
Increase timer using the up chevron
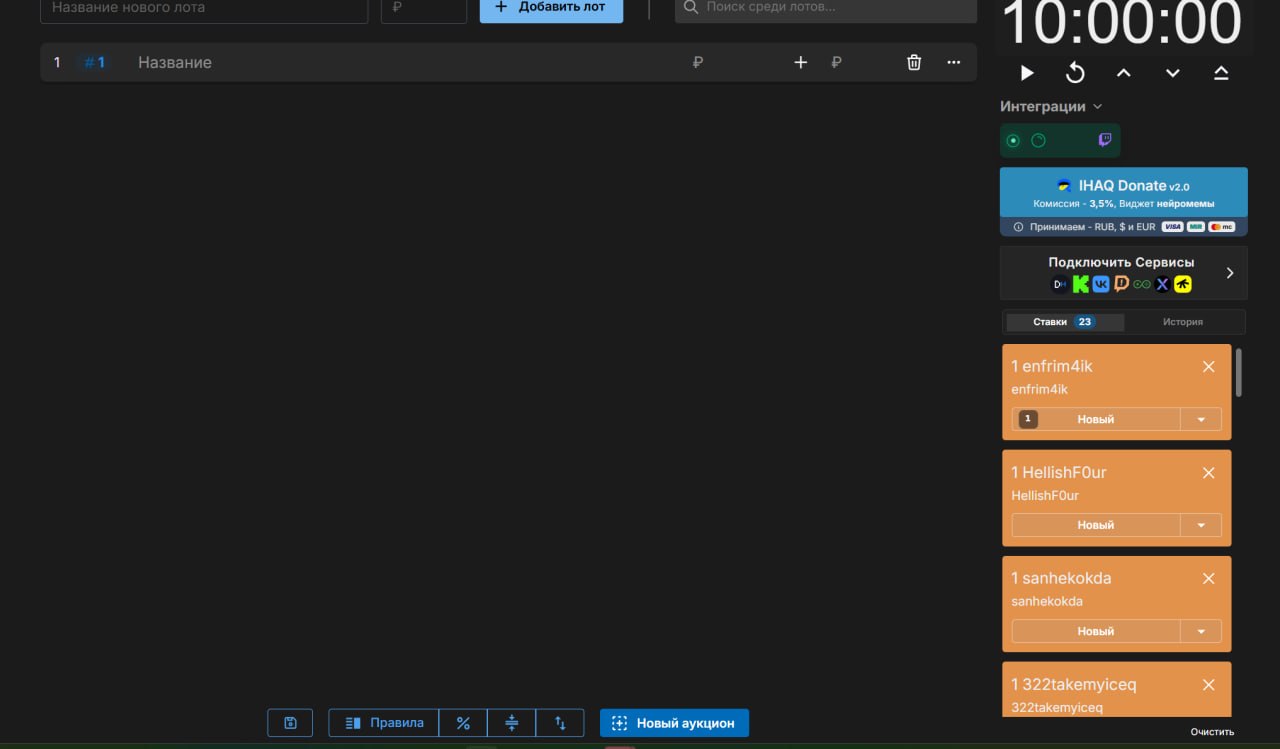(x=1124, y=73)
